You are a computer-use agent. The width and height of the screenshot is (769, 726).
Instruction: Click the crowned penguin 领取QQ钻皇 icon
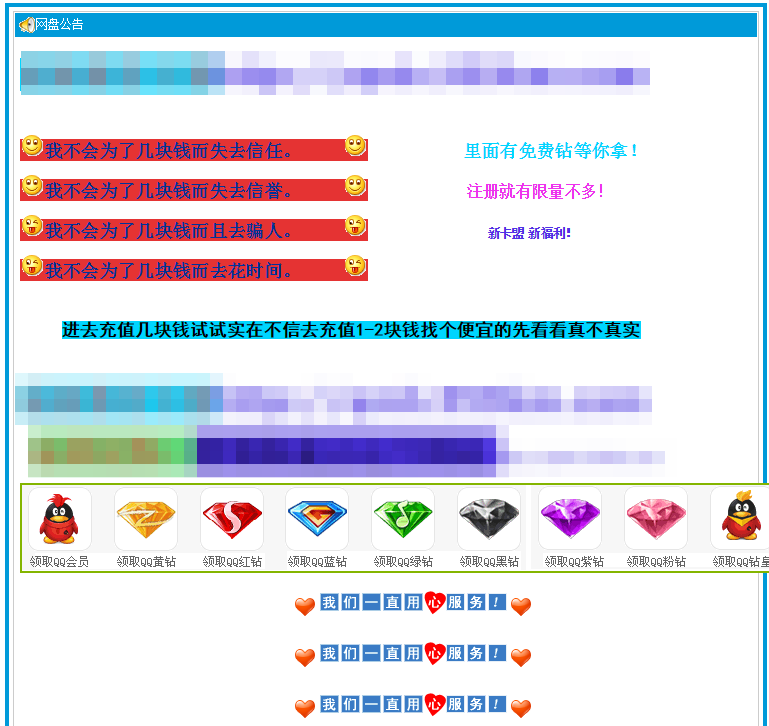pyautogui.click(x=740, y=518)
